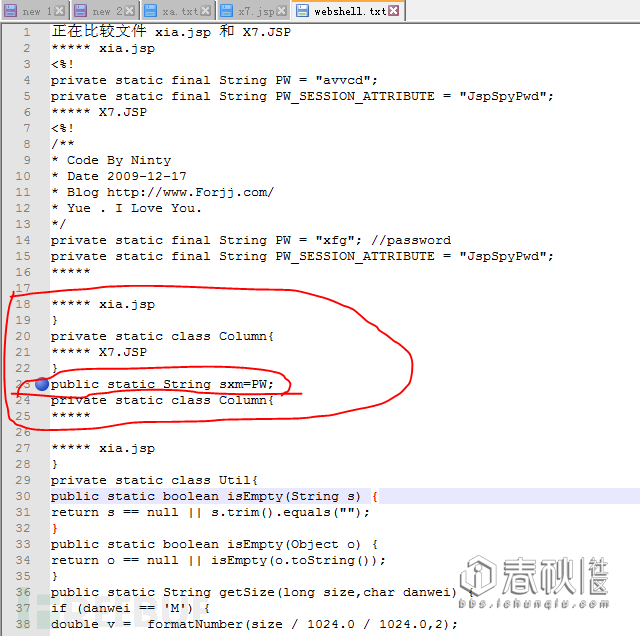This screenshot has width=640, height=636.
Task: Close the x7.jsp tab
Action: [281, 11]
